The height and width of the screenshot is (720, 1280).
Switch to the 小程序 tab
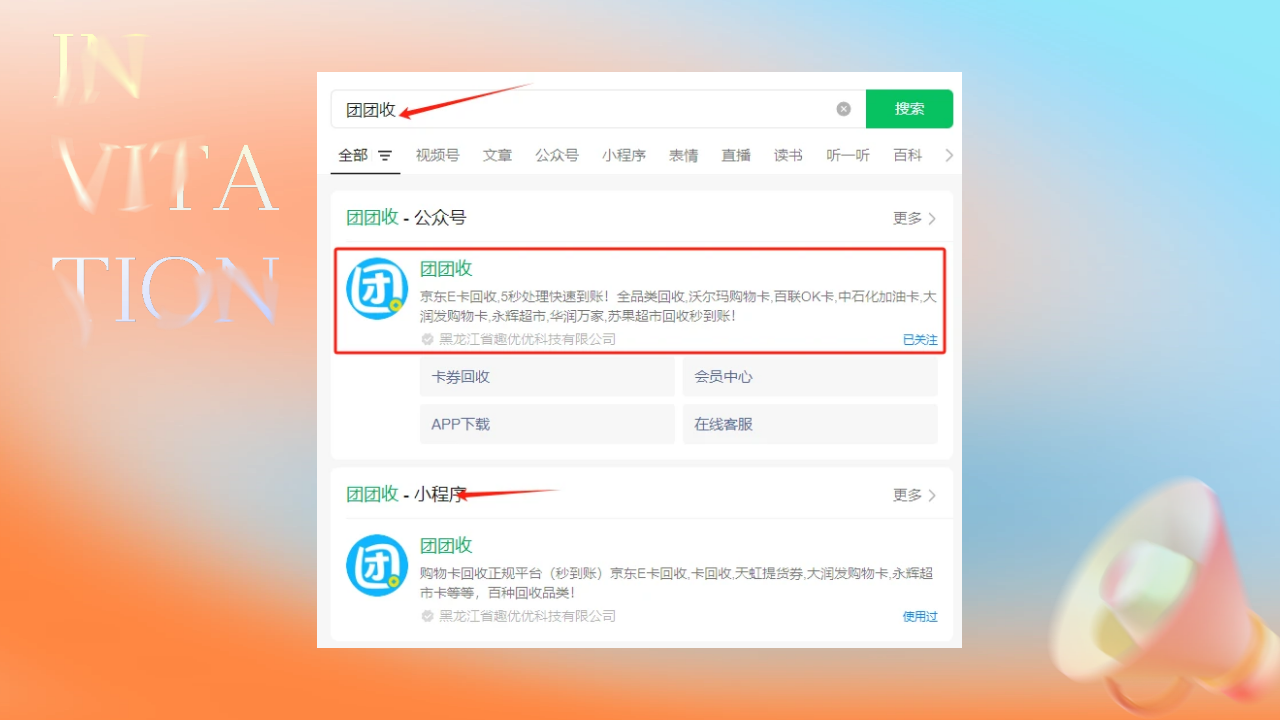pyautogui.click(x=624, y=155)
